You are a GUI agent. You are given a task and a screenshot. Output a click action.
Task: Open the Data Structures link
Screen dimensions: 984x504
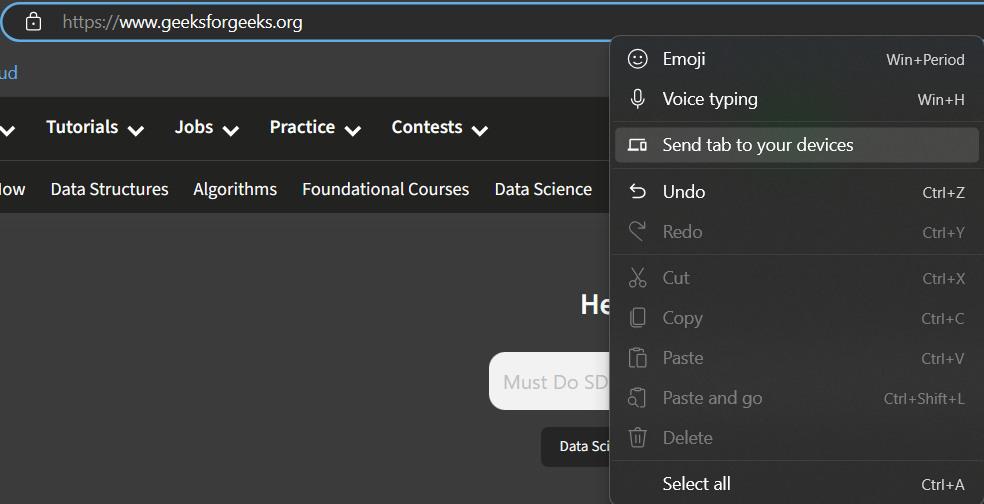click(109, 189)
